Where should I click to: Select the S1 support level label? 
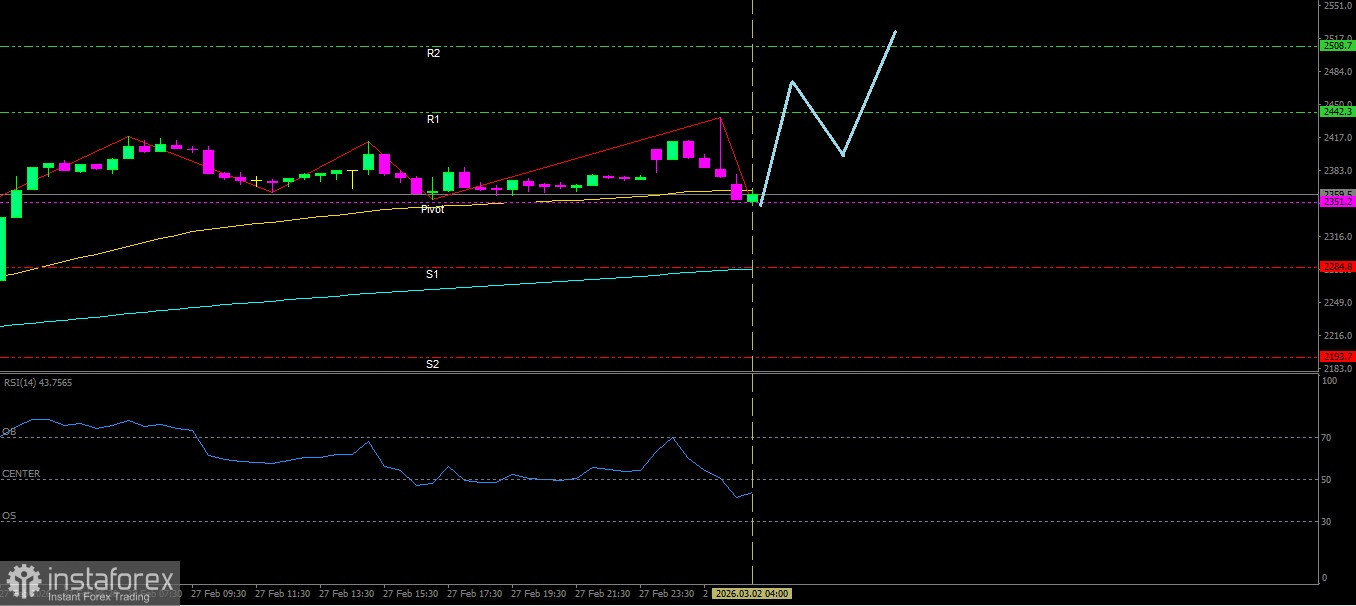pyautogui.click(x=432, y=273)
